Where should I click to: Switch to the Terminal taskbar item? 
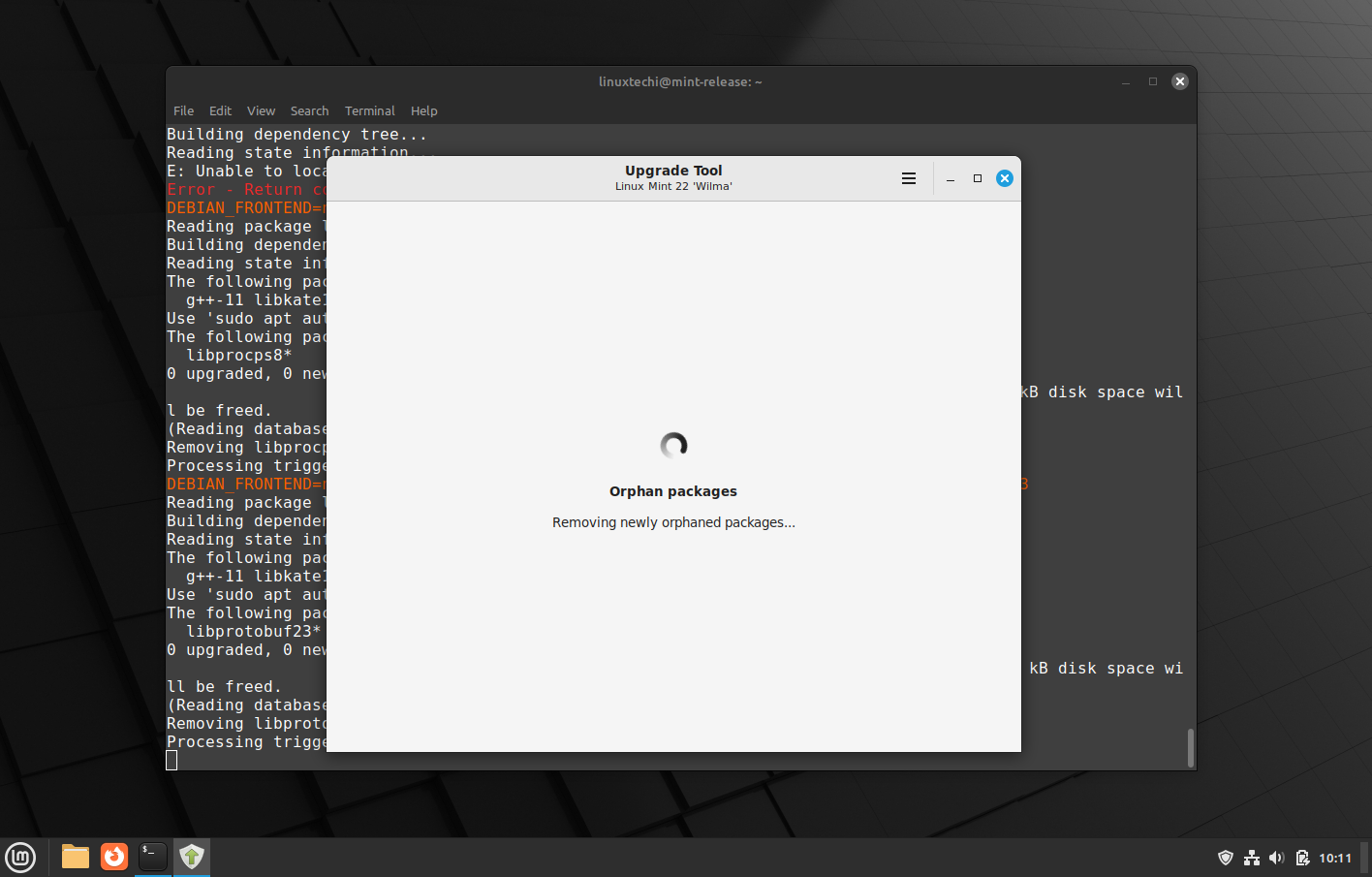(x=153, y=857)
